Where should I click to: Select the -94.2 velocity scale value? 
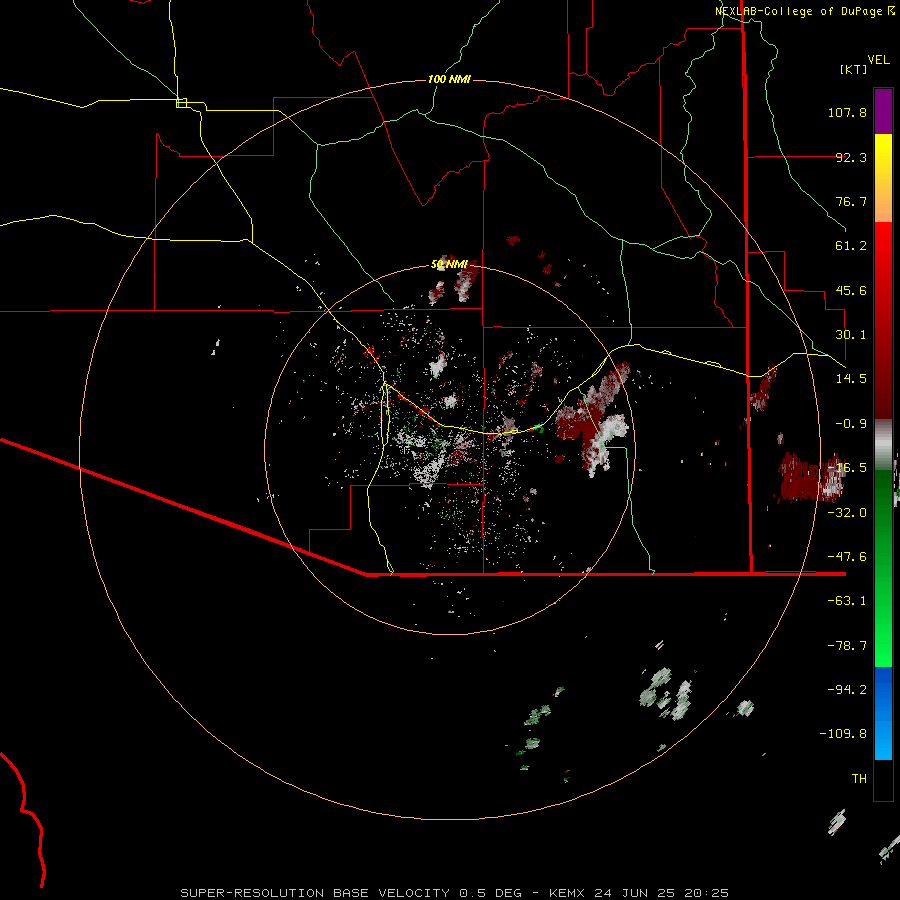[847, 689]
